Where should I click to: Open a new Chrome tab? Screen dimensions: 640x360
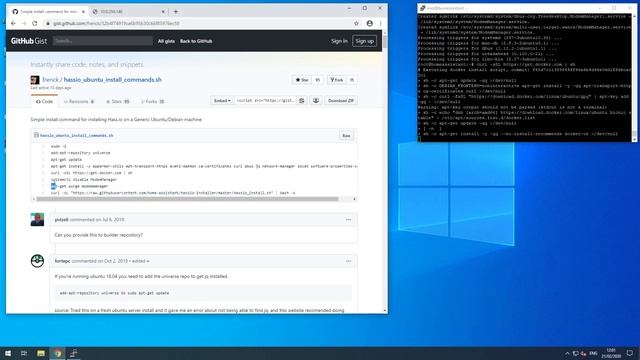click(176, 11)
